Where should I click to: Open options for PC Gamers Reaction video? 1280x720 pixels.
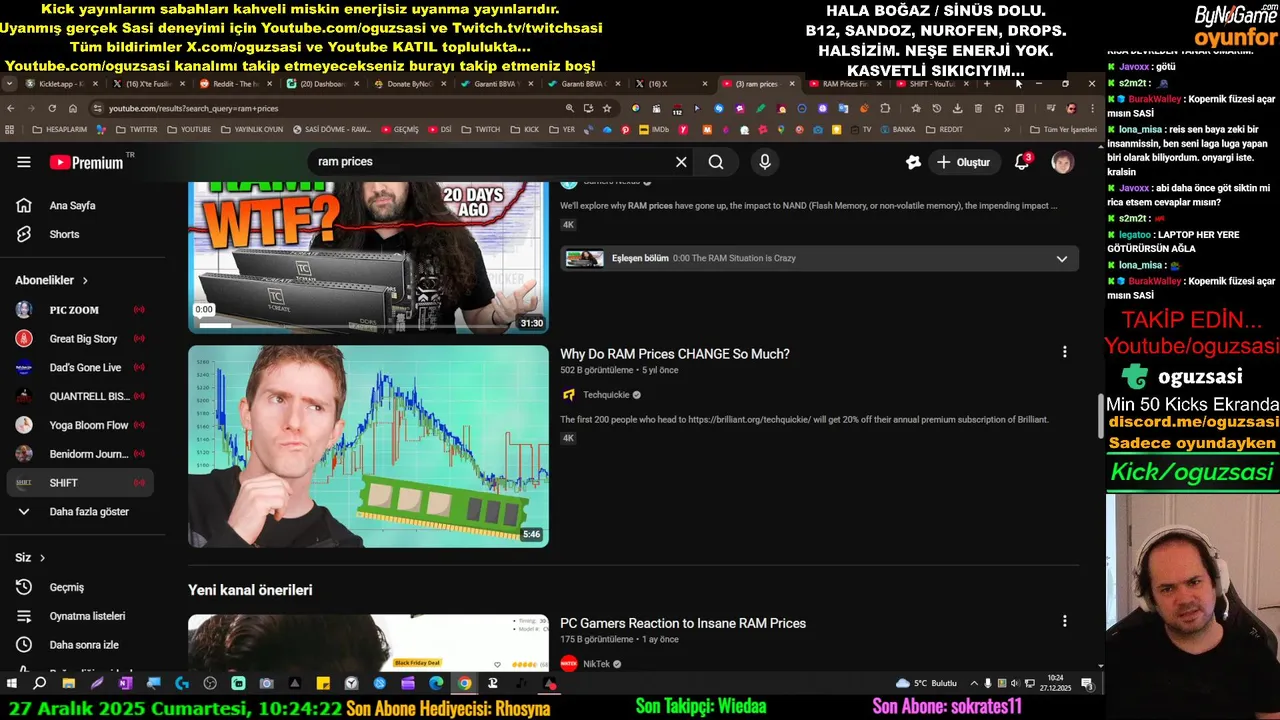tap(1064, 621)
